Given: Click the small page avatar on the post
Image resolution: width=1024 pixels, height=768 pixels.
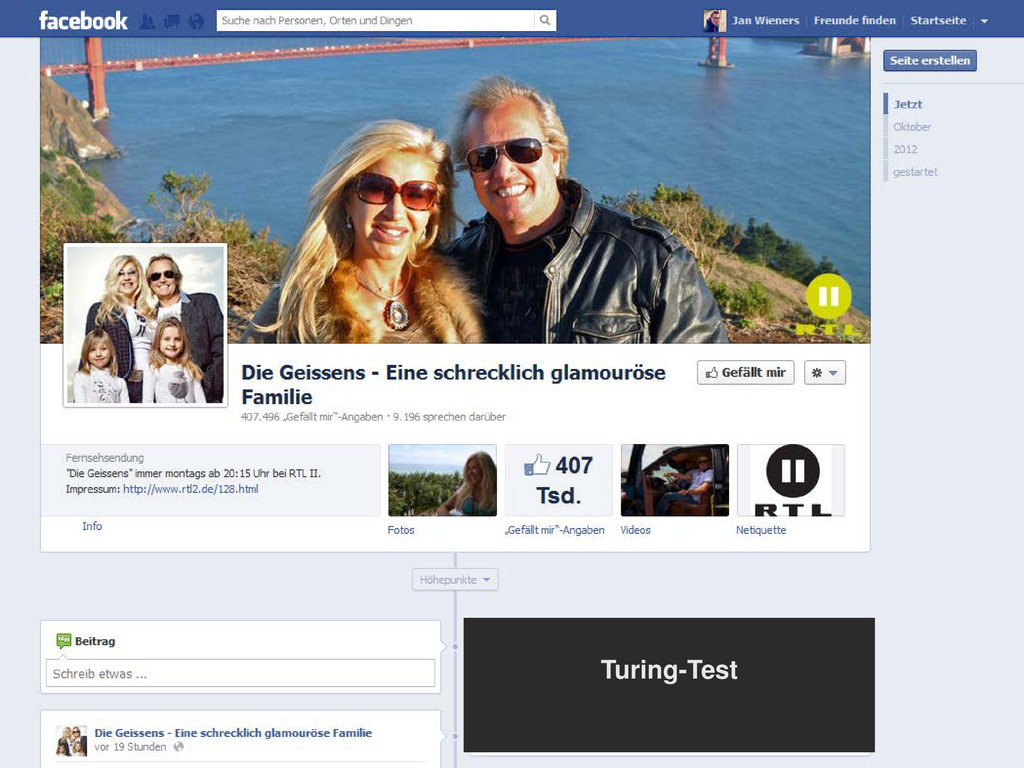Looking at the screenshot, I should tap(71, 741).
